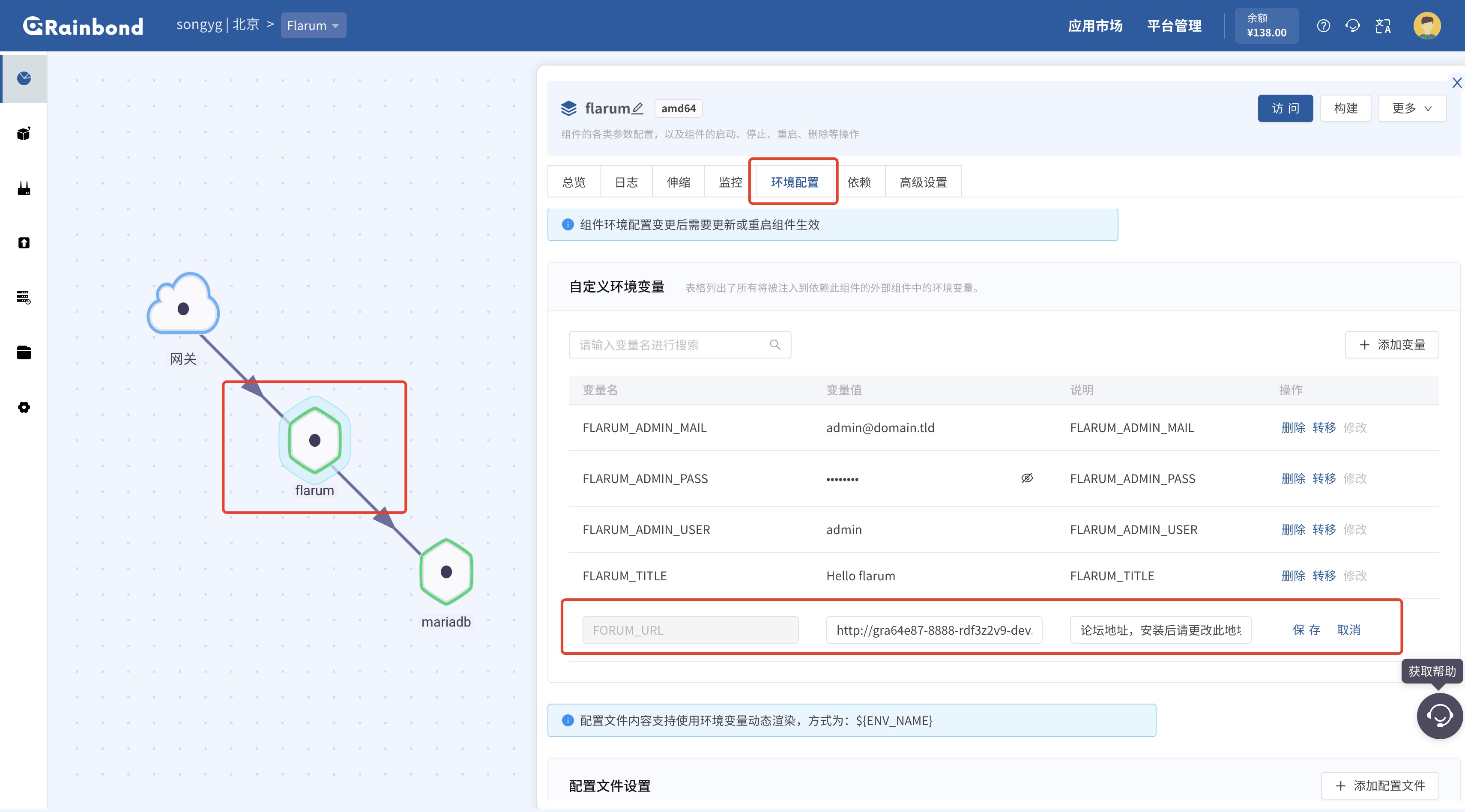
Task: Expand the 更多 dropdown
Action: click(x=1411, y=108)
